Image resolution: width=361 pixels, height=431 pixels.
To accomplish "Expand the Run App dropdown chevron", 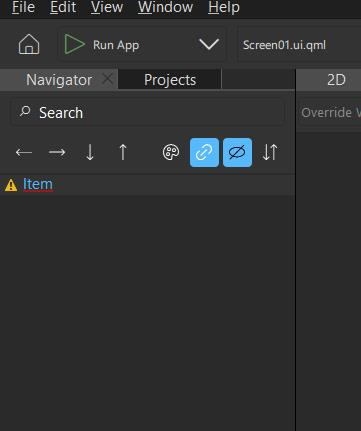I will point(209,44).
